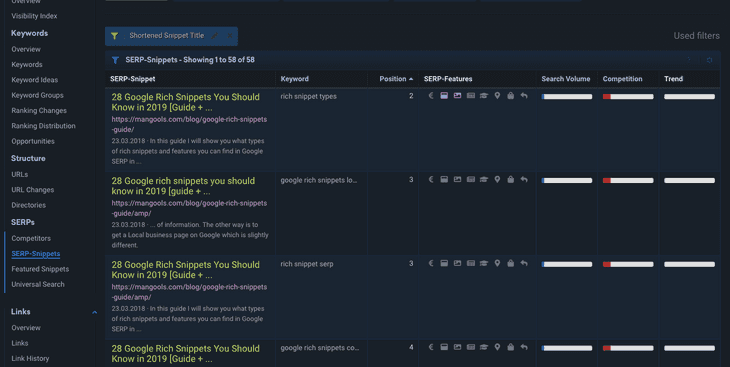Click the graduation cap icon in first row
Screen dimensions: 730x367
(484, 96)
